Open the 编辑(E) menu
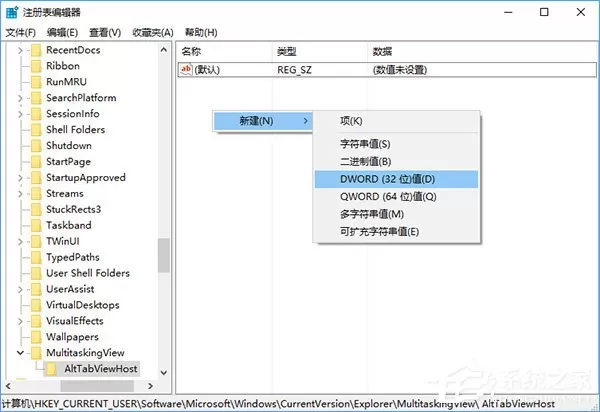 (x=62, y=33)
